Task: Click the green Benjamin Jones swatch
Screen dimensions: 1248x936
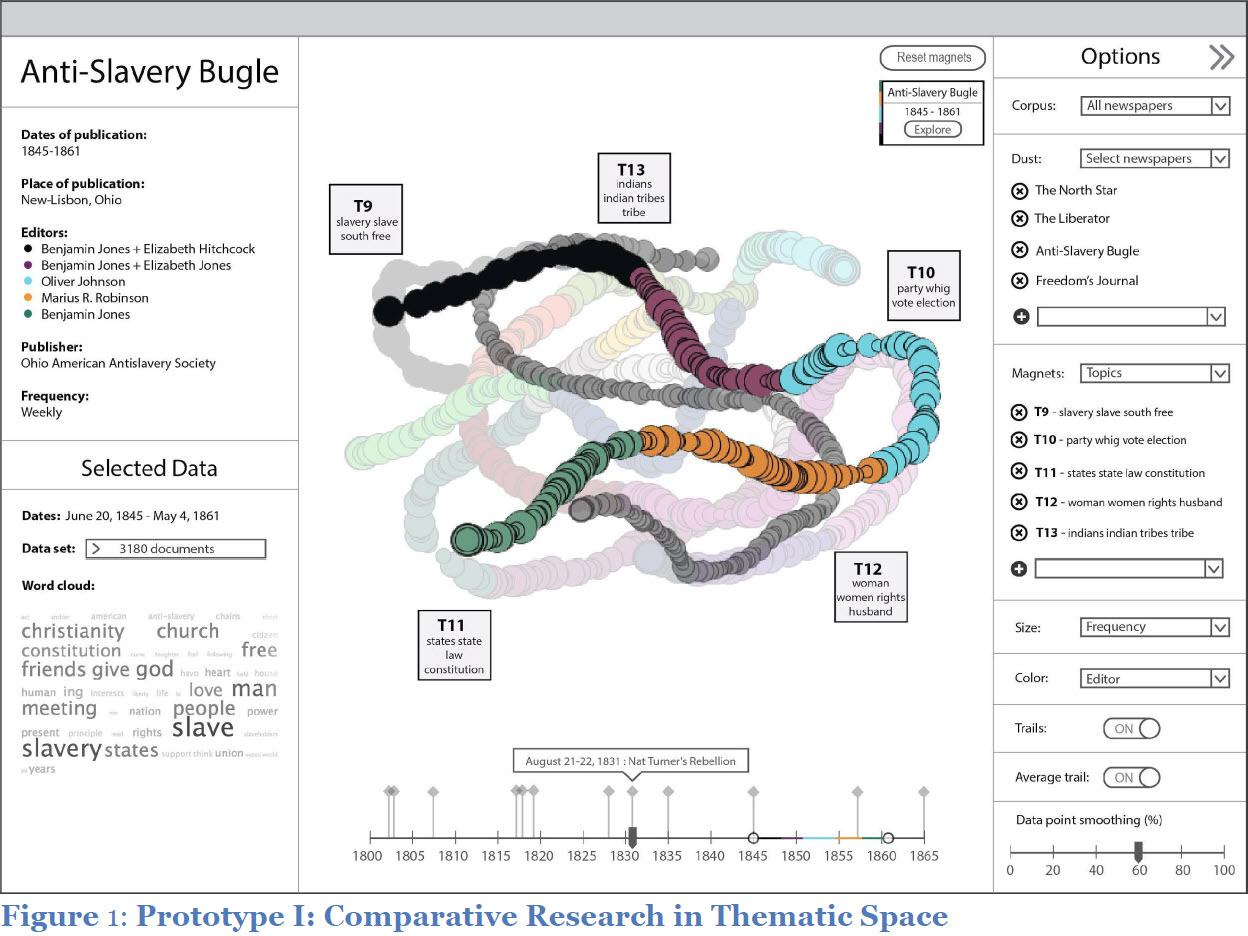Action: [x=28, y=314]
